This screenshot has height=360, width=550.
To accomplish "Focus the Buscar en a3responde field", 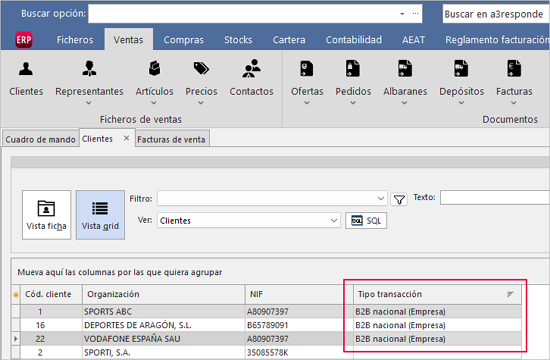I will [496, 14].
